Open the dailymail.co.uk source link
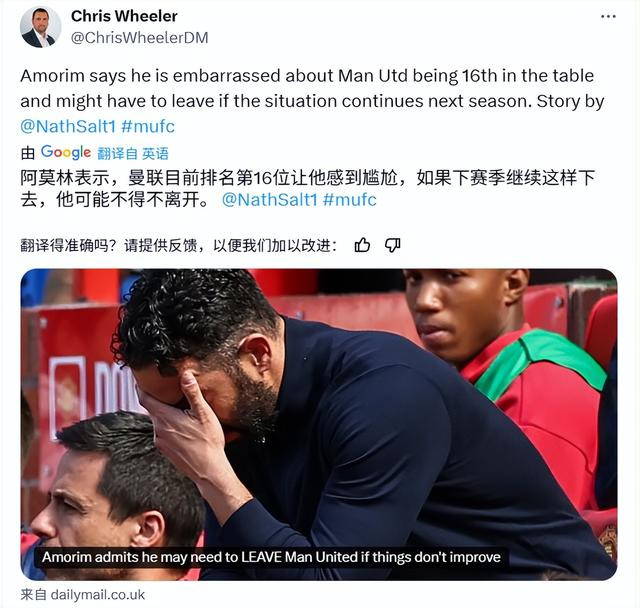Image resolution: width=640 pixels, height=608 pixels. (98, 595)
